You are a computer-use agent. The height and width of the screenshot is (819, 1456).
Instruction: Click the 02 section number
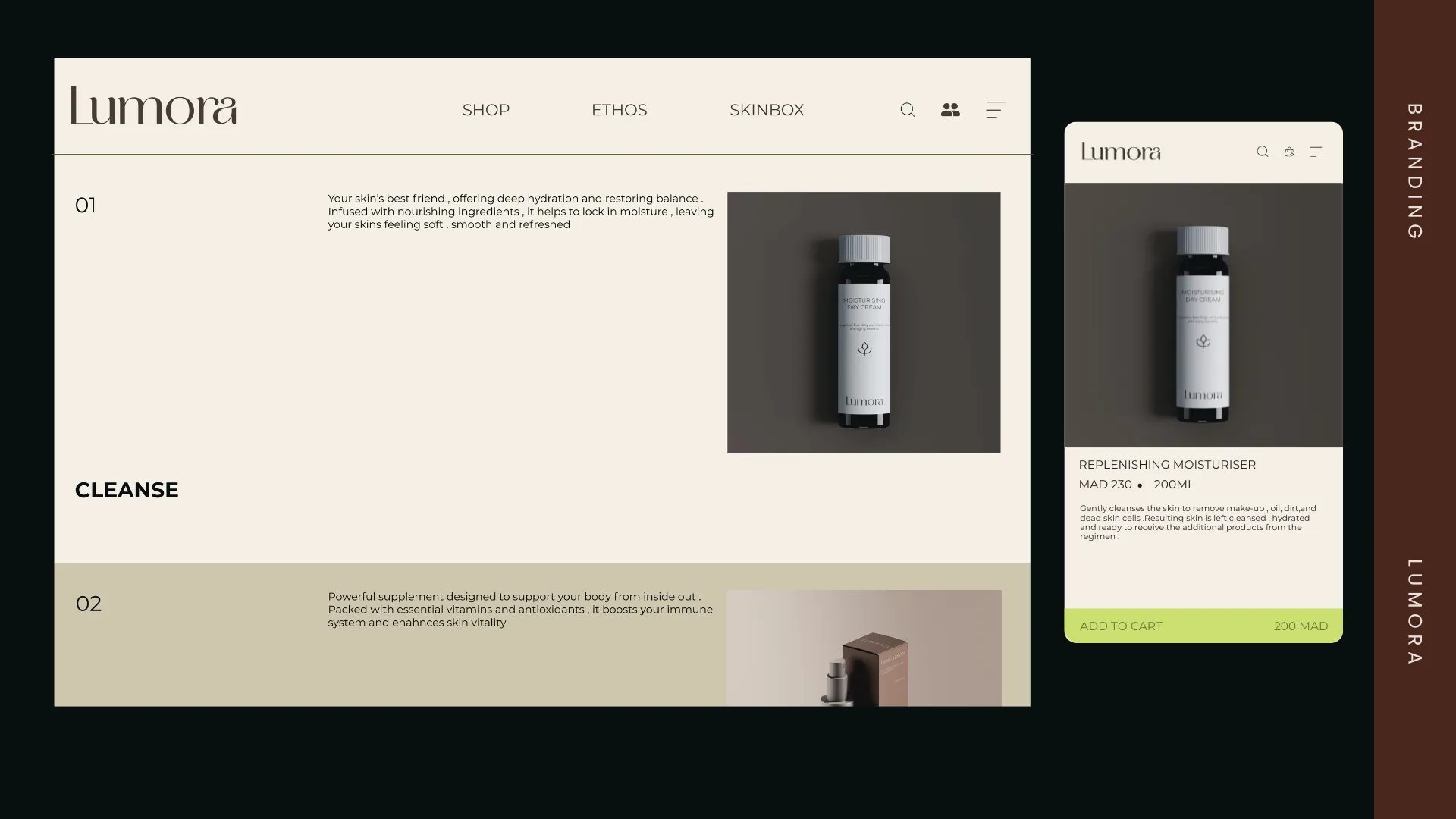point(88,604)
